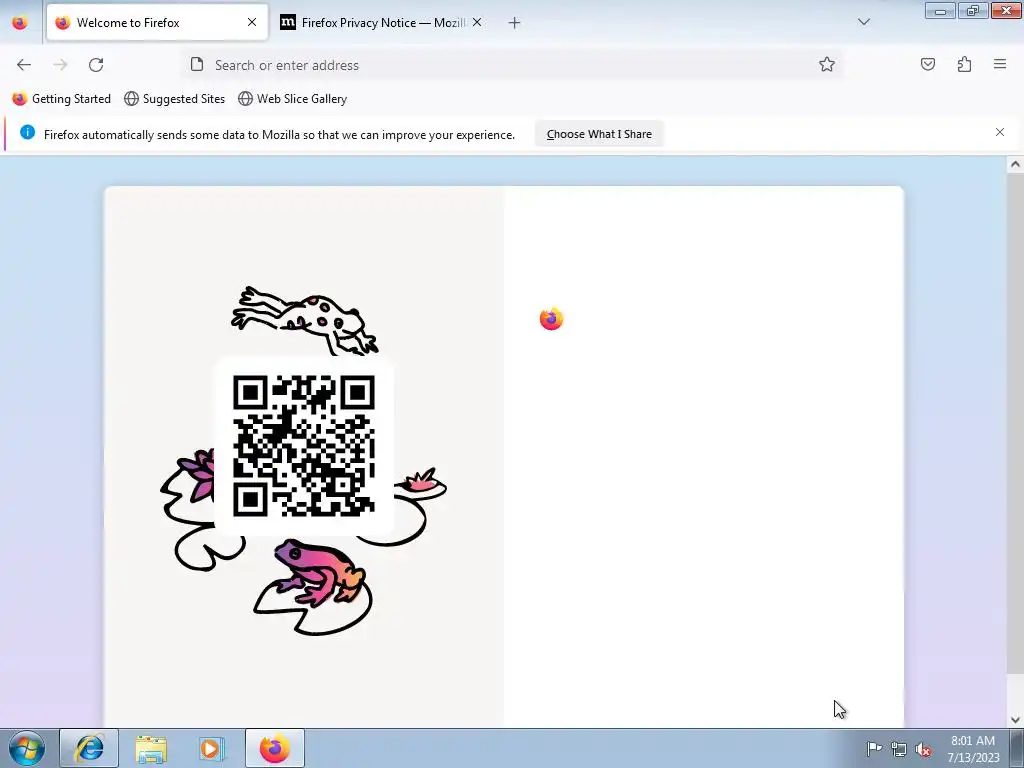Click the page identity icon in address bar

click(x=197, y=64)
